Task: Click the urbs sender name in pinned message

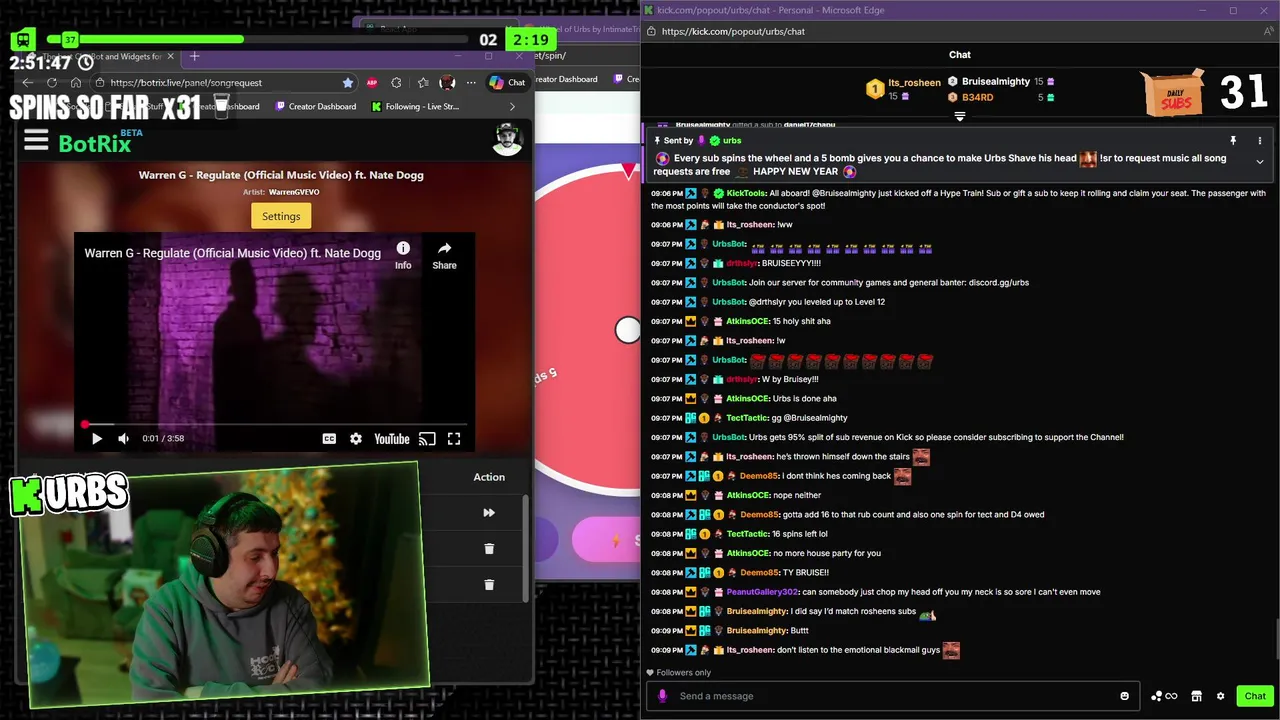Action: point(732,141)
